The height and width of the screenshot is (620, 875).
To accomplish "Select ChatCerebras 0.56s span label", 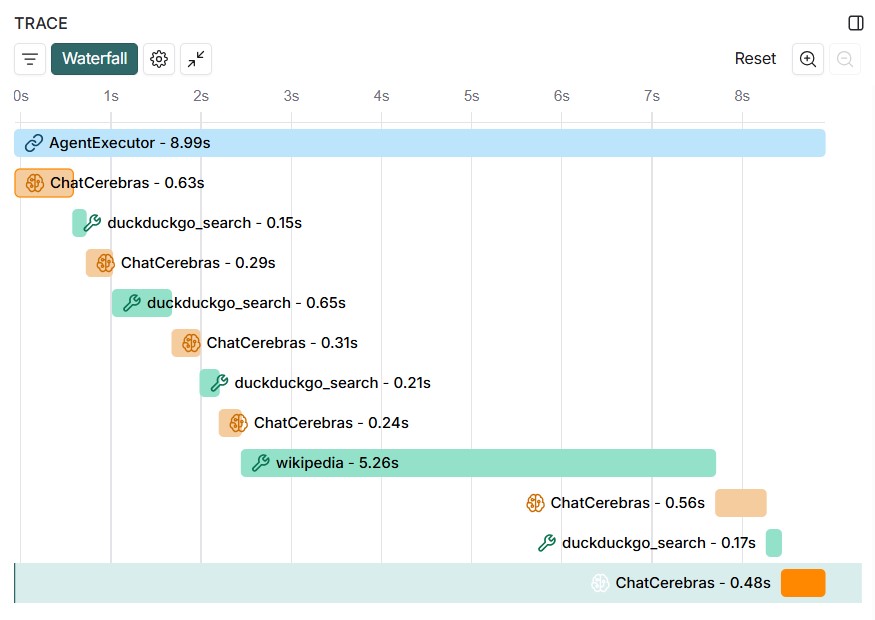I will [x=627, y=503].
